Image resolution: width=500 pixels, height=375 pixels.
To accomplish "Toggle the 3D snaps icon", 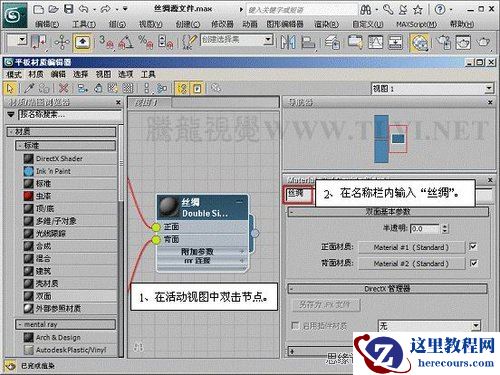I will pos(106,42).
